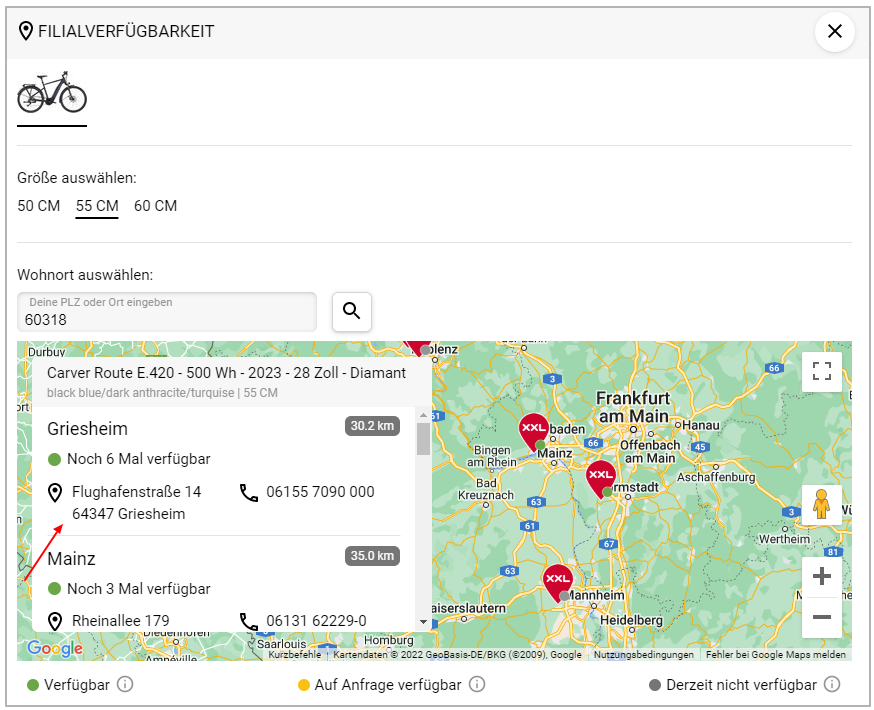Open Nutzungsbedingungen link on map

pos(643,654)
